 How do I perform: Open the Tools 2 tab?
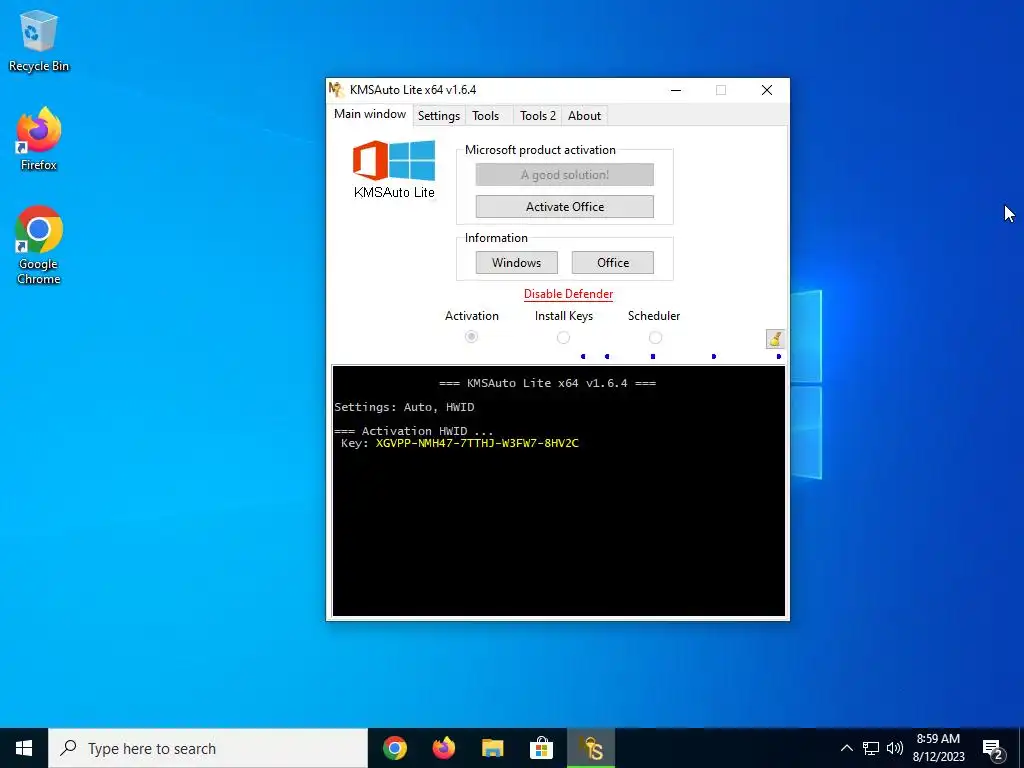(x=537, y=116)
